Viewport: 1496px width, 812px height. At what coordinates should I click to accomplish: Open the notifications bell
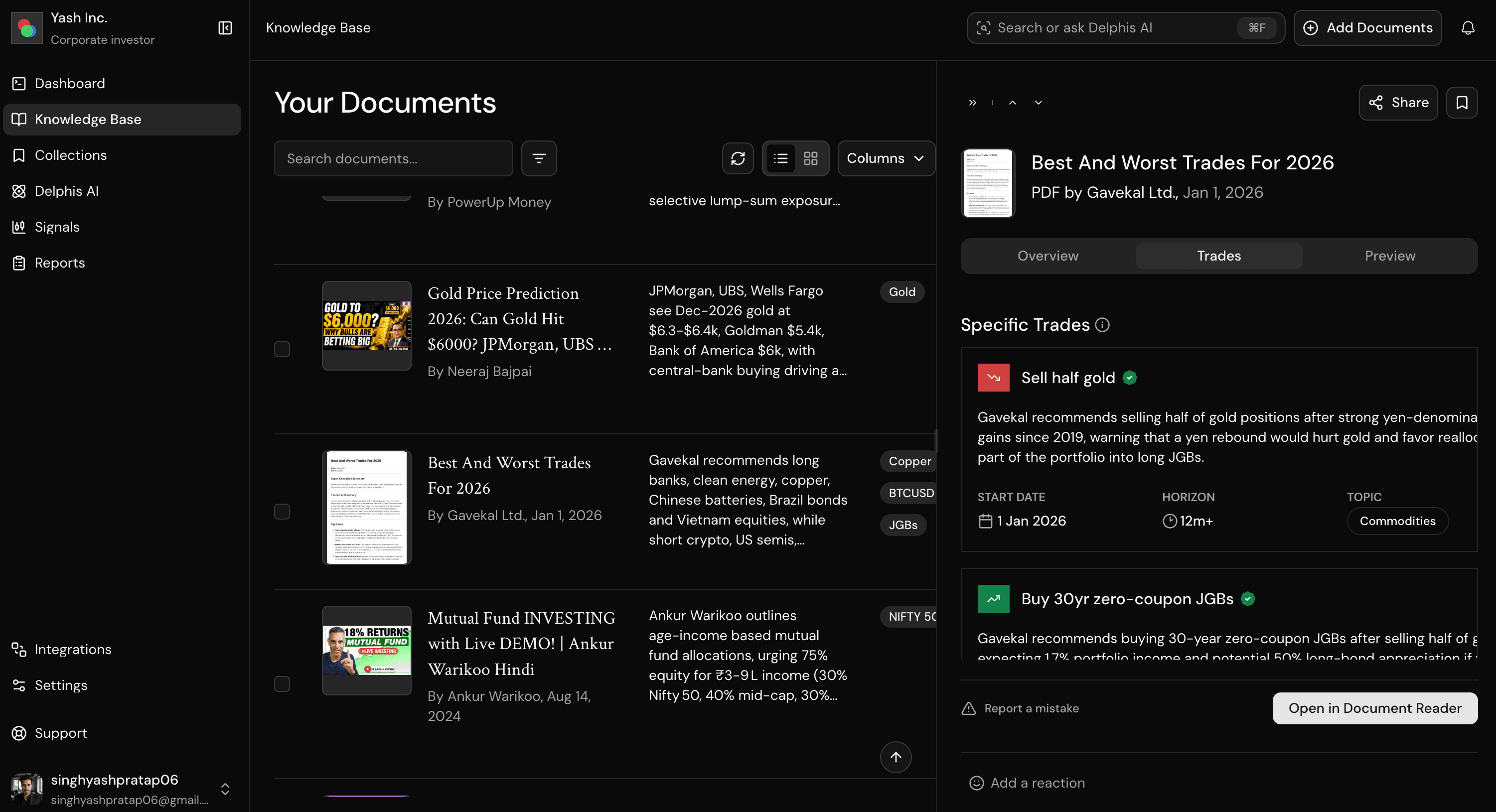click(x=1468, y=28)
